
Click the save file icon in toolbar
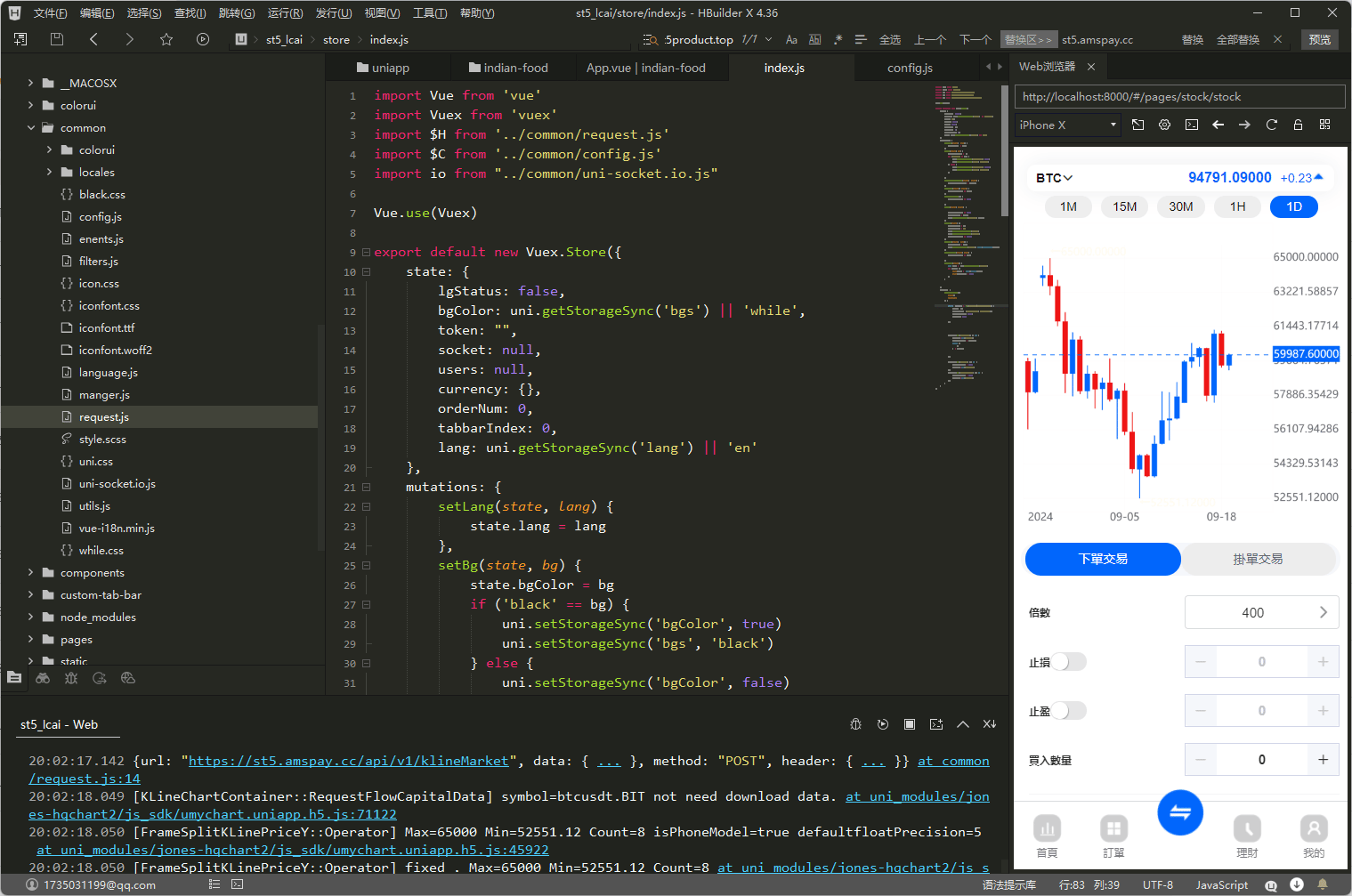[57, 39]
